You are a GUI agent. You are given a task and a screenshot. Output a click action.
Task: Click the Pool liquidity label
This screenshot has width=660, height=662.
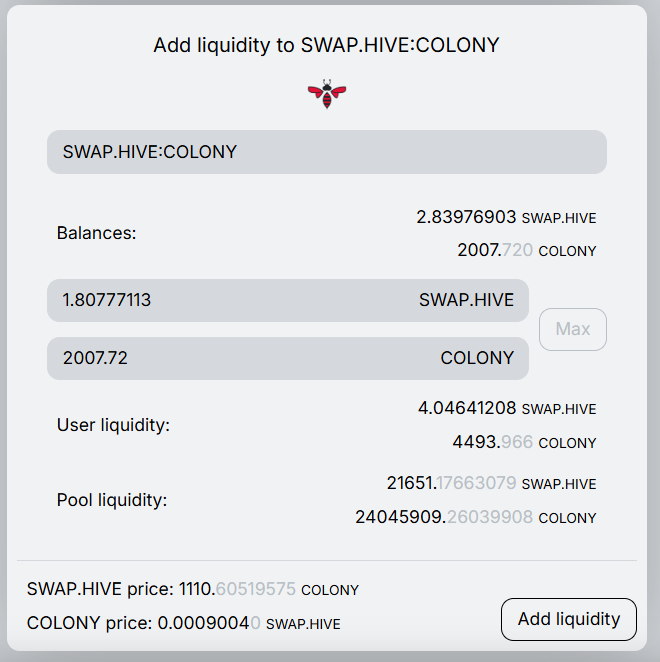[x=112, y=500]
